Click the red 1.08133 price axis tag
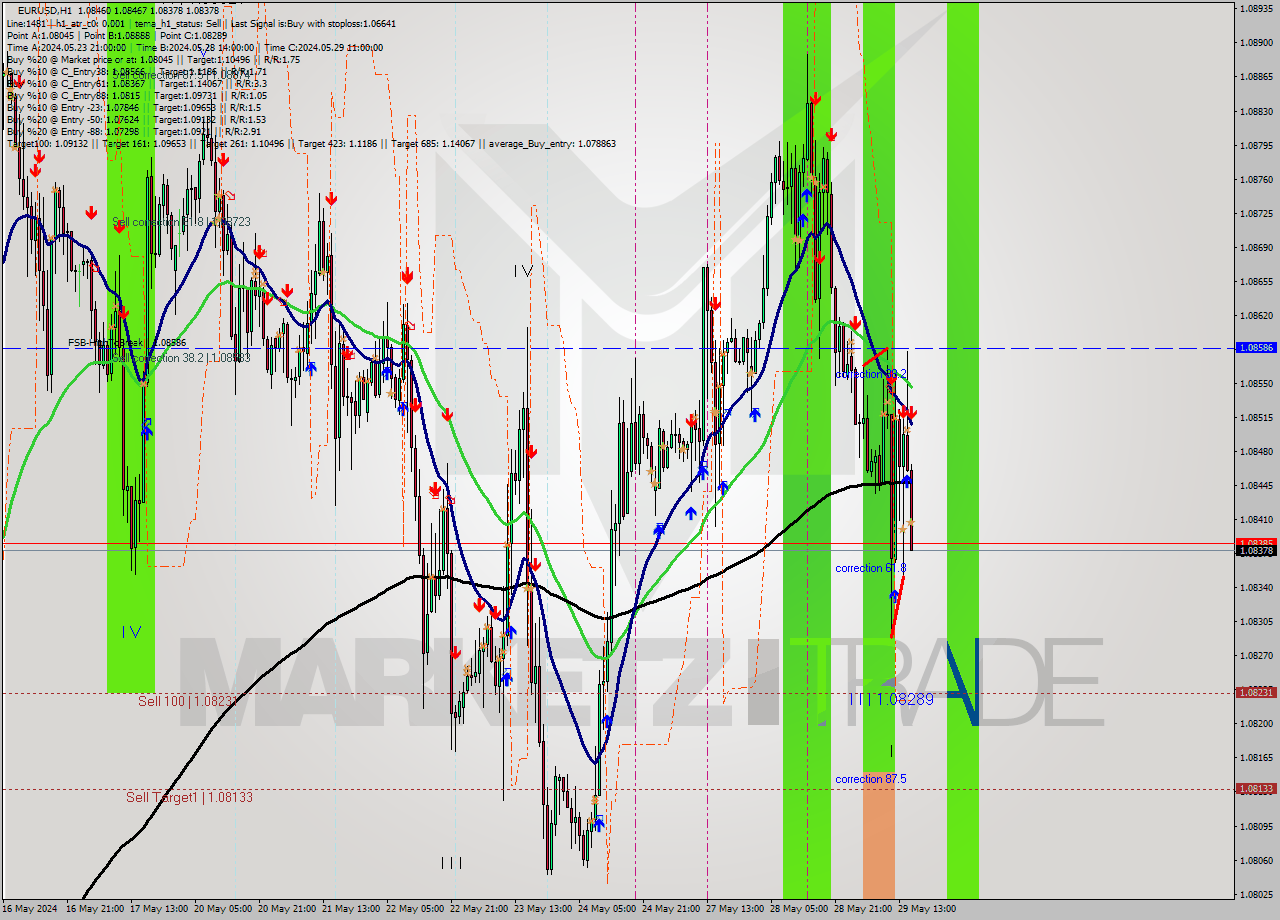1280x920 pixels. click(x=1256, y=788)
